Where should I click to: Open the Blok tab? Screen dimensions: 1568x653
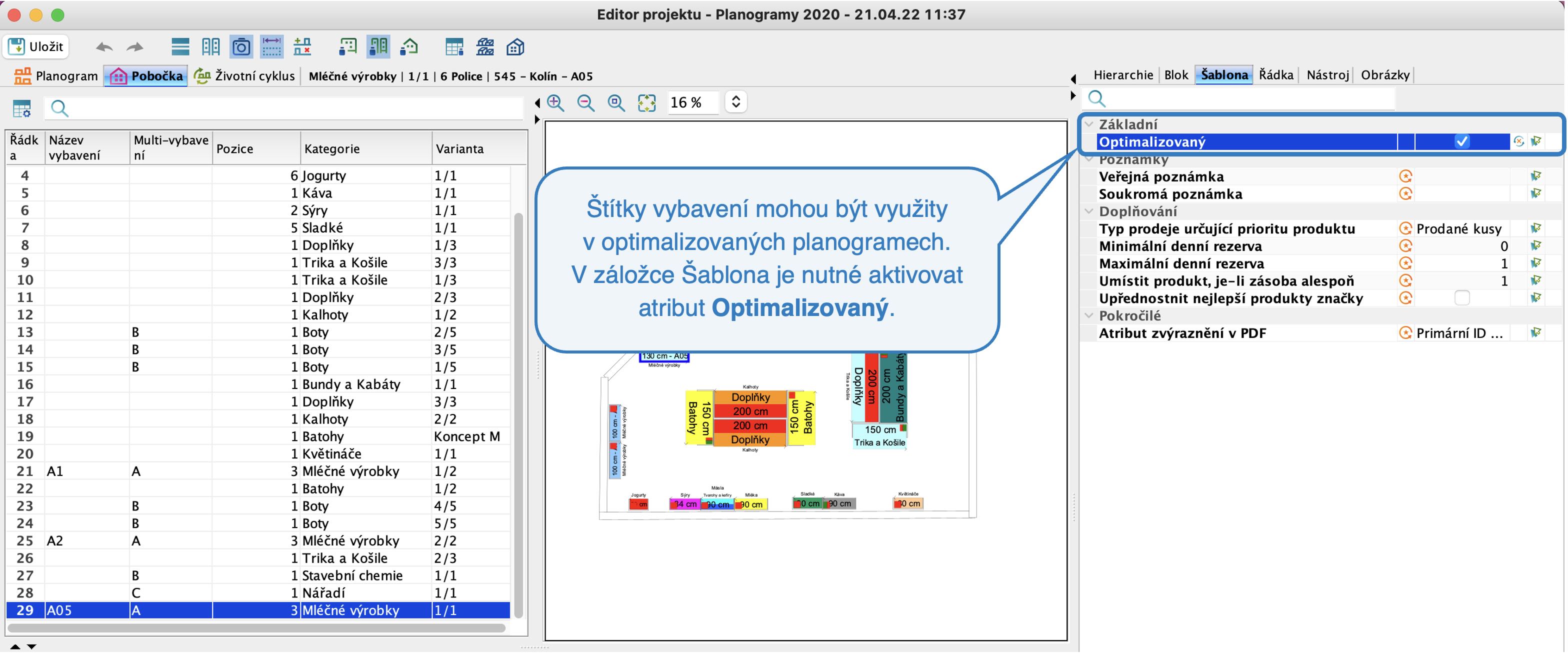pos(1176,75)
